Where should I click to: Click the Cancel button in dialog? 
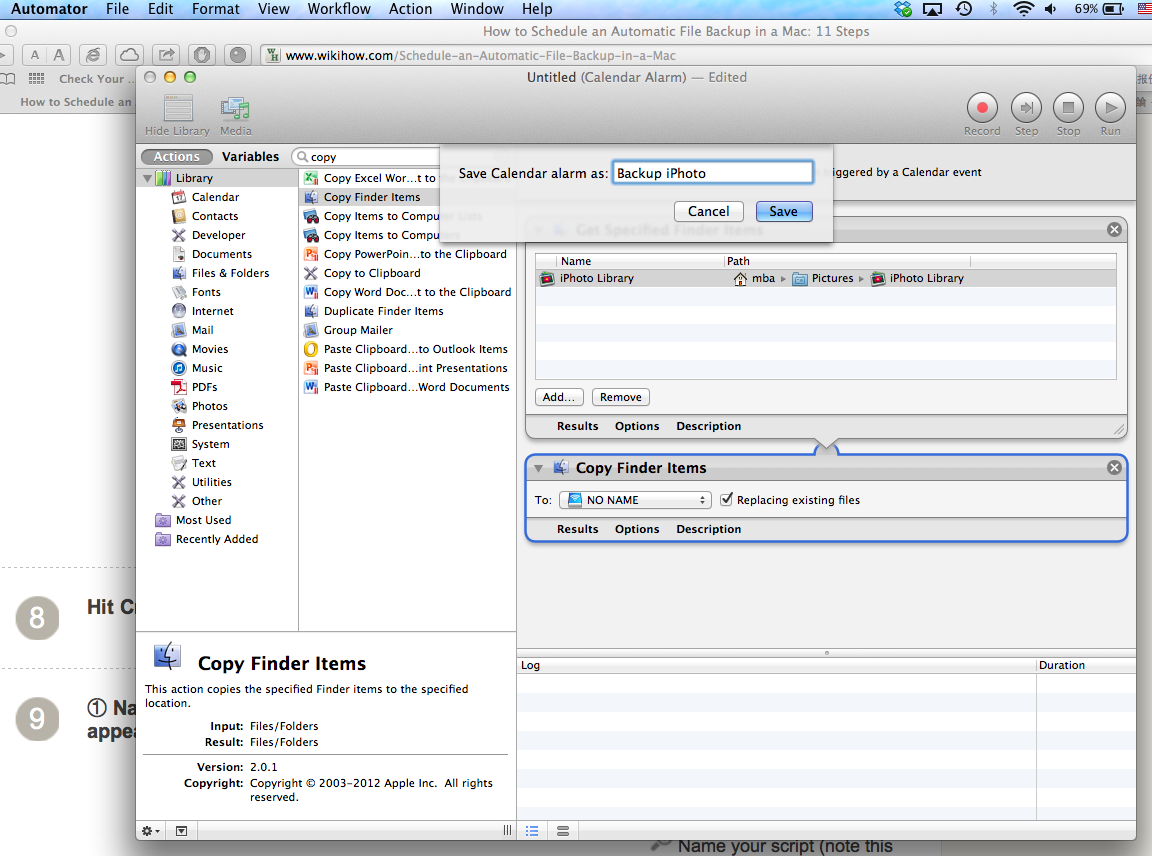[x=708, y=211]
